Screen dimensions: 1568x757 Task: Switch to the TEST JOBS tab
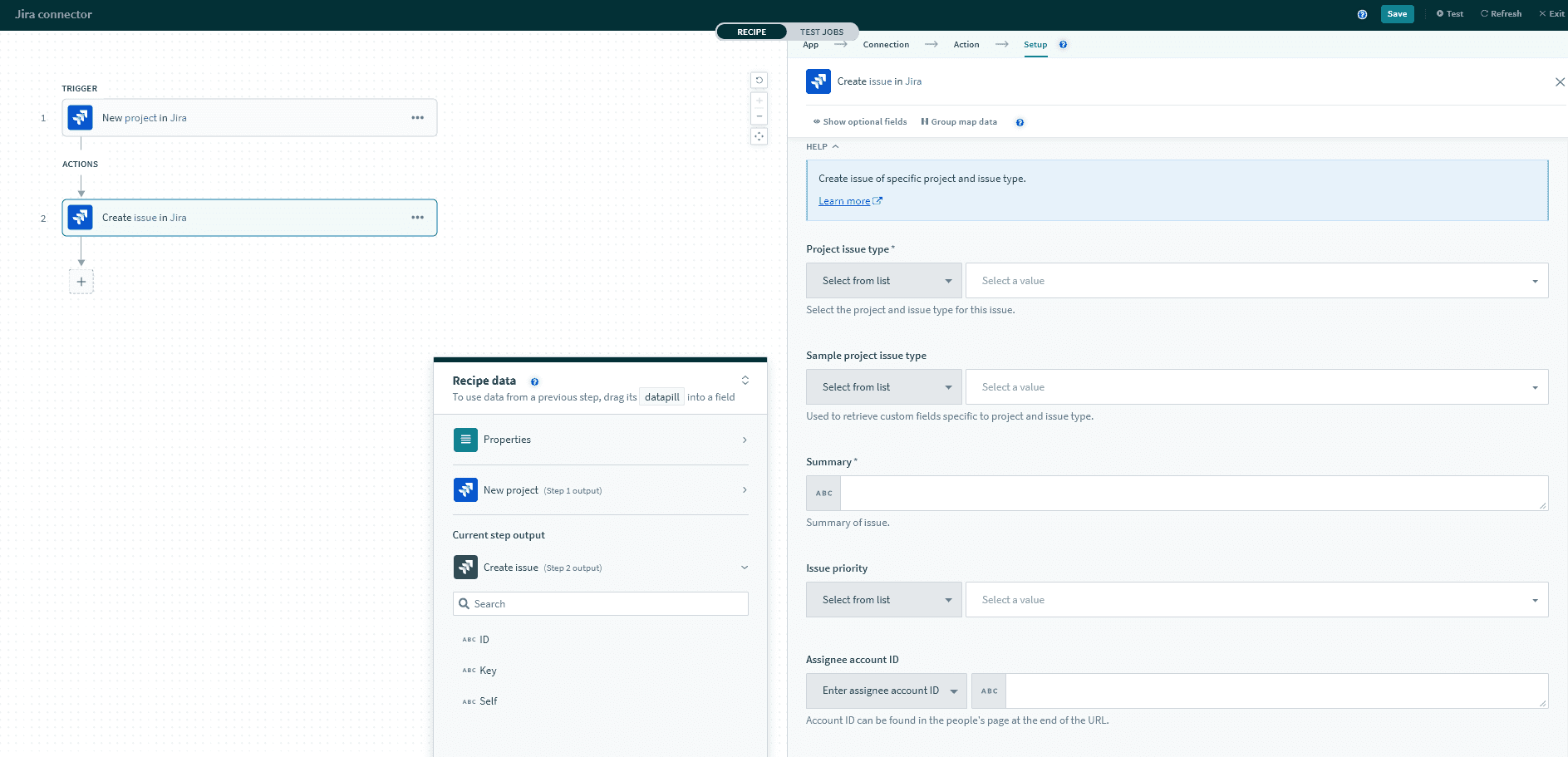click(821, 32)
